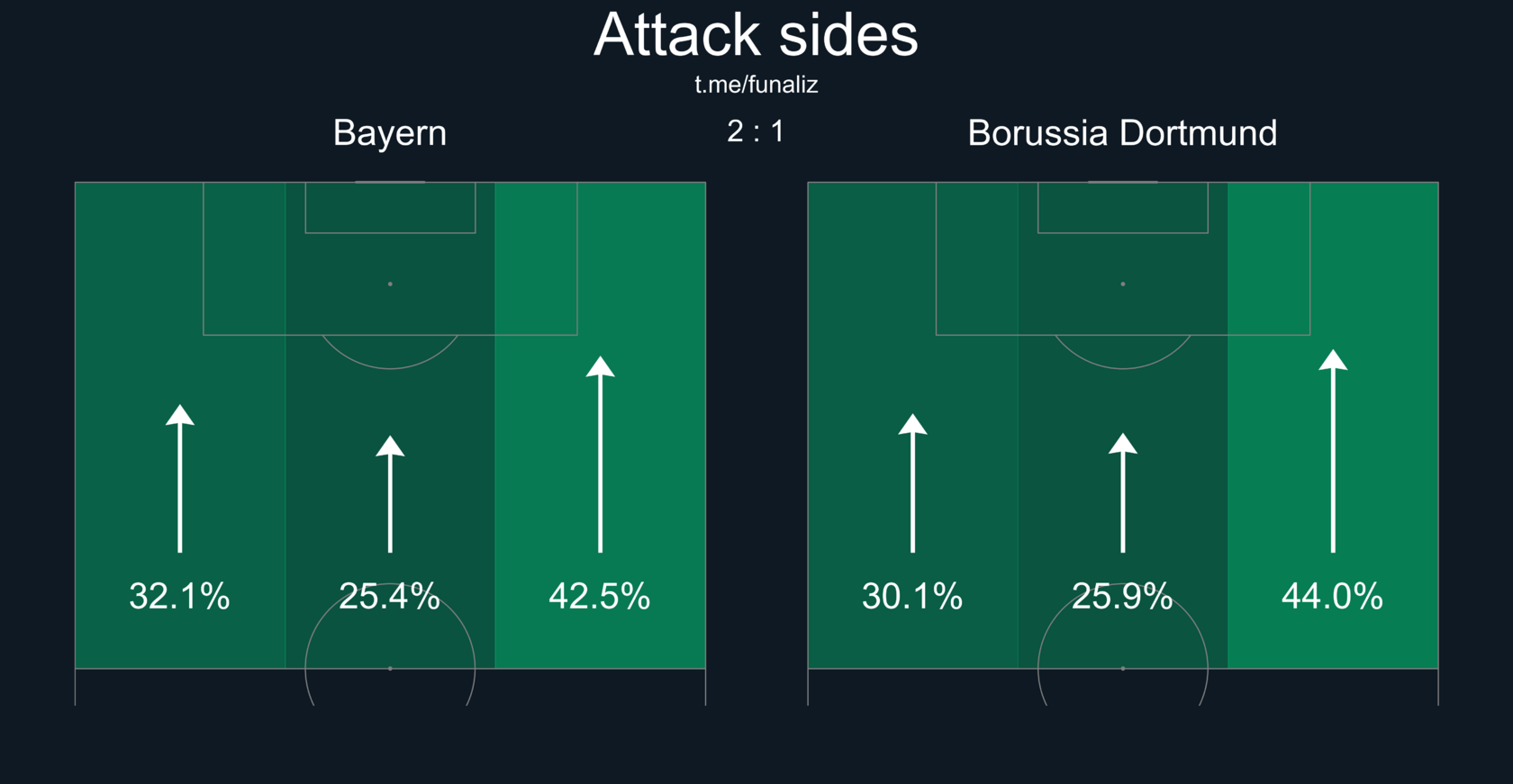This screenshot has height=784, width=1513.
Task: Select Bayern's 32.1% left side value
Action: click(179, 596)
